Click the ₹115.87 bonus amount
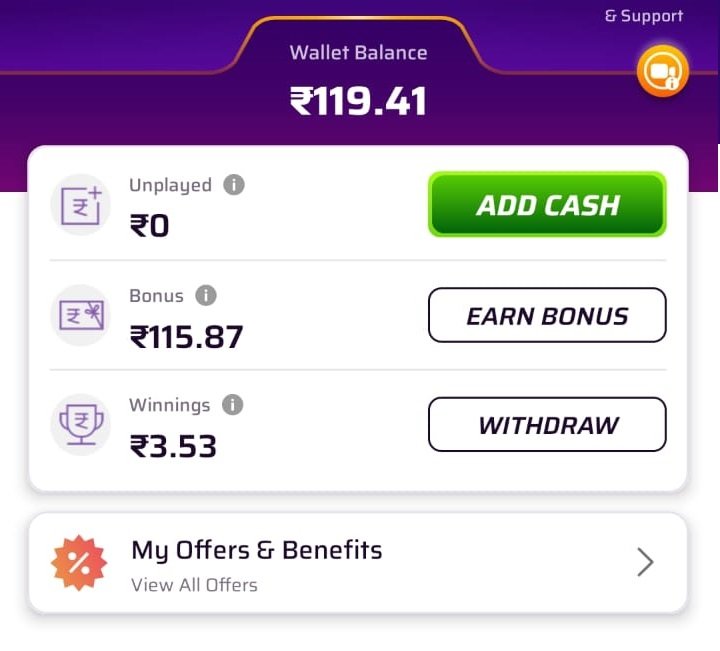Viewport: 720px width, 651px height. [x=186, y=337]
